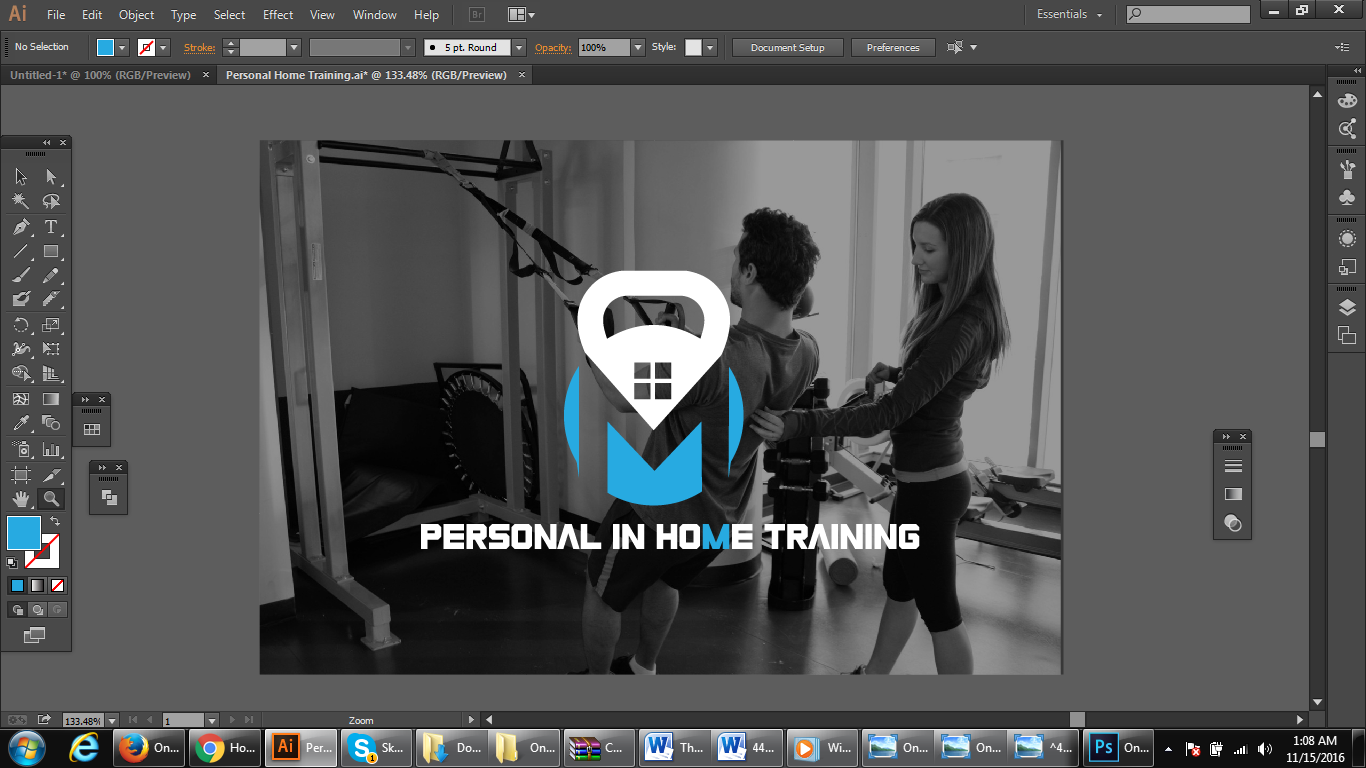Open the stroke weight dropdown
Image resolution: width=1366 pixels, height=768 pixels.
(294, 47)
